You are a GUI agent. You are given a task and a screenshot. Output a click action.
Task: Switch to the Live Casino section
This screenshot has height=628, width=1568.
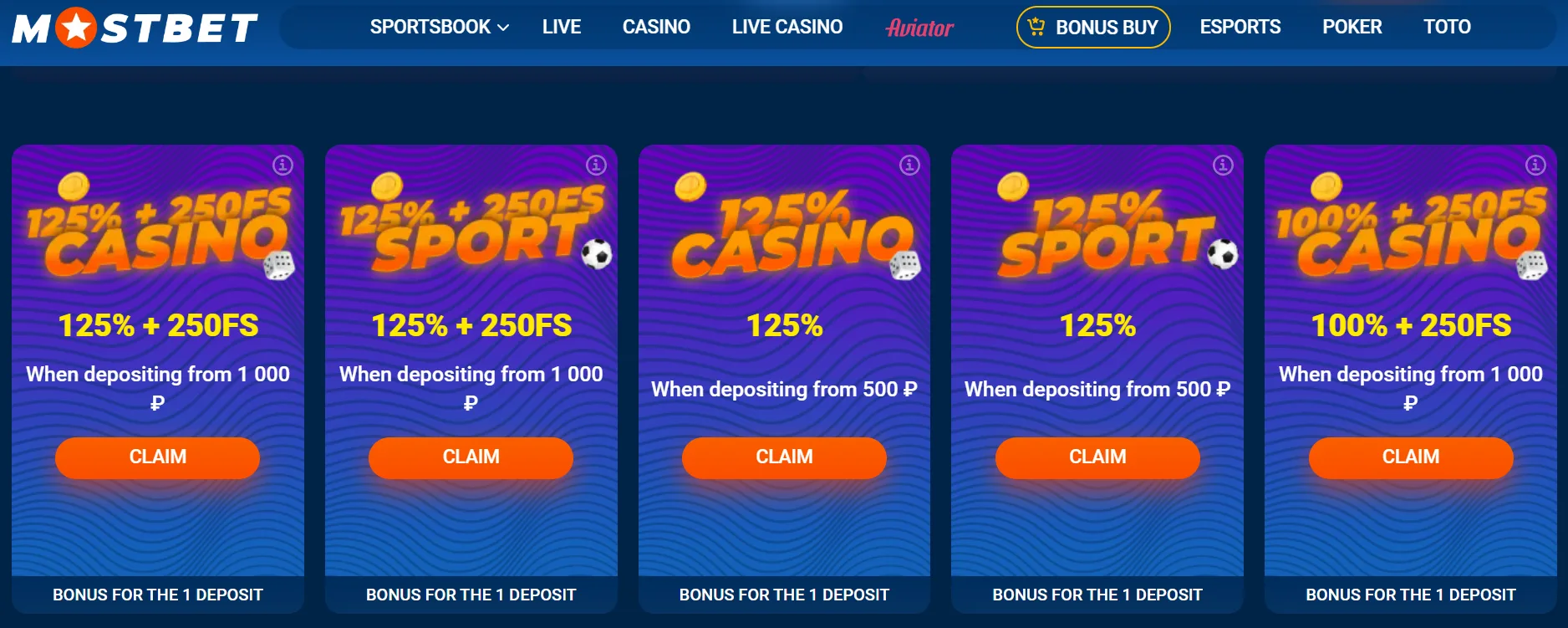click(x=787, y=27)
